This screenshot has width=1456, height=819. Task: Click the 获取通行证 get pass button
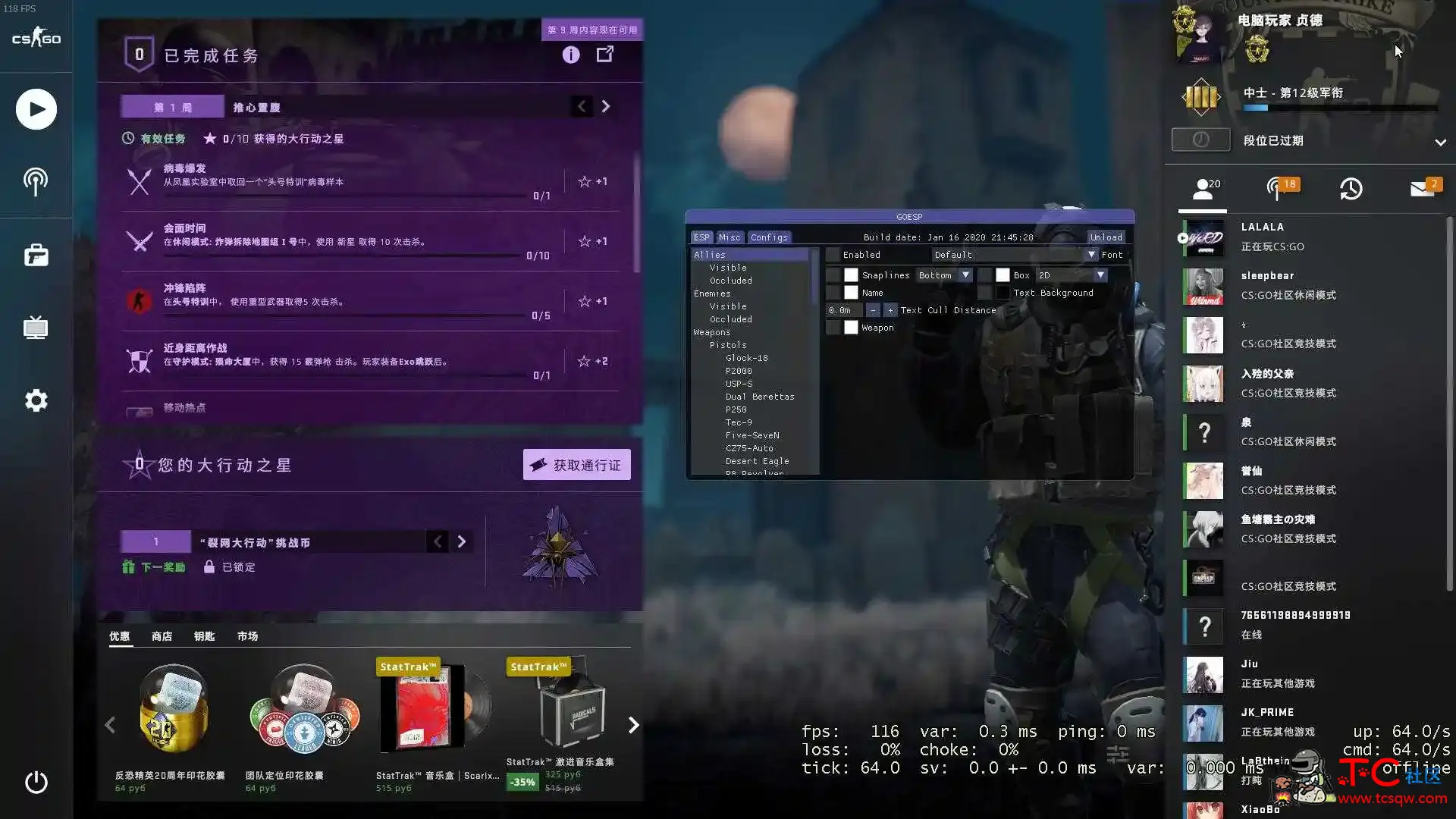pyautogui.click(x=576, y=465)
